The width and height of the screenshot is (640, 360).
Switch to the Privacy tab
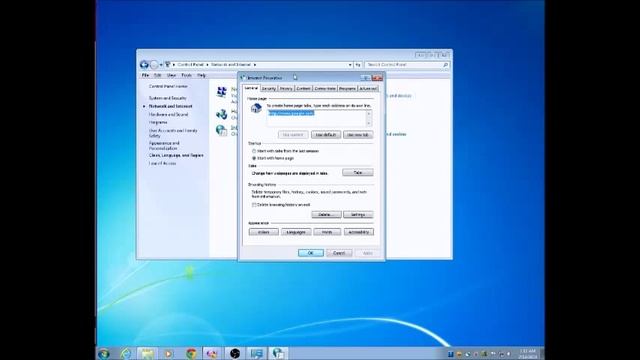286,89
